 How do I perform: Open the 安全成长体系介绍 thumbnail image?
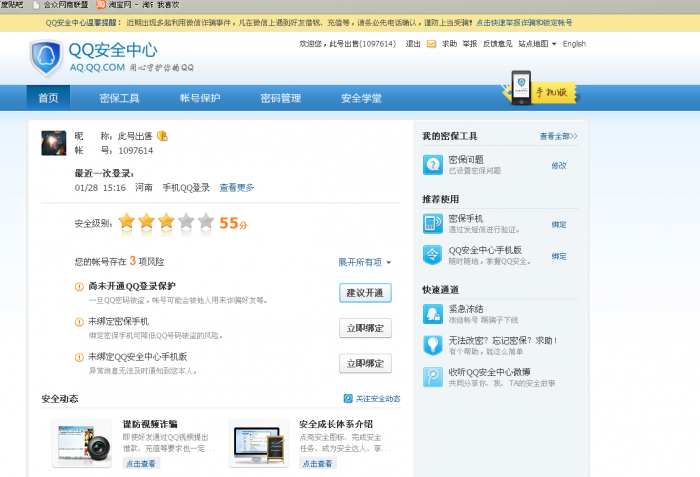[x=259, y=443]
